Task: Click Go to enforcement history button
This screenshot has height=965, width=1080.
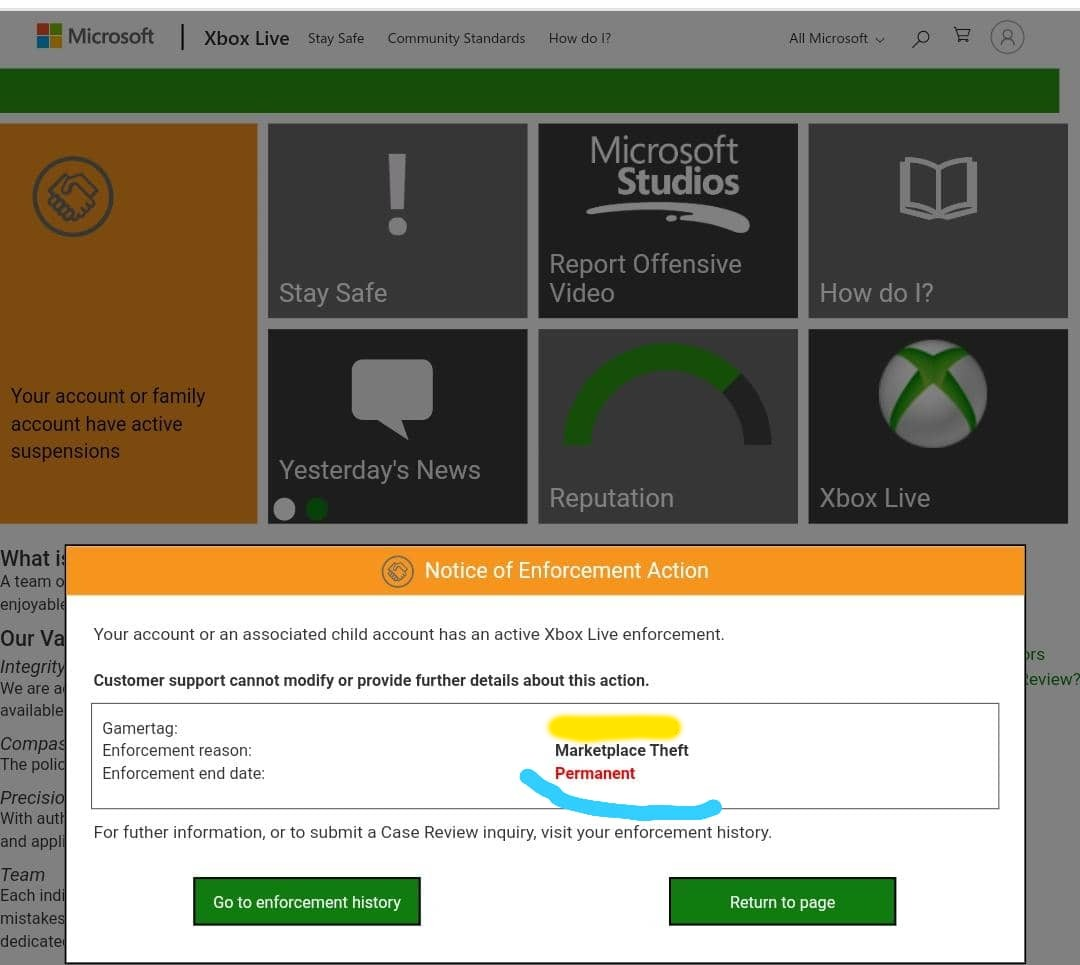Action: click(307, 902)
